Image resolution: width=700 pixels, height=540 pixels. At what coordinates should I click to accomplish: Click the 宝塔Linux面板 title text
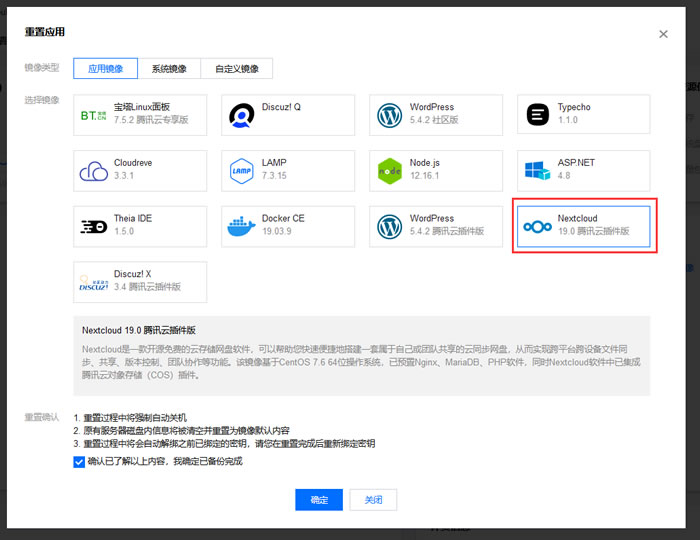pos(142,107)
